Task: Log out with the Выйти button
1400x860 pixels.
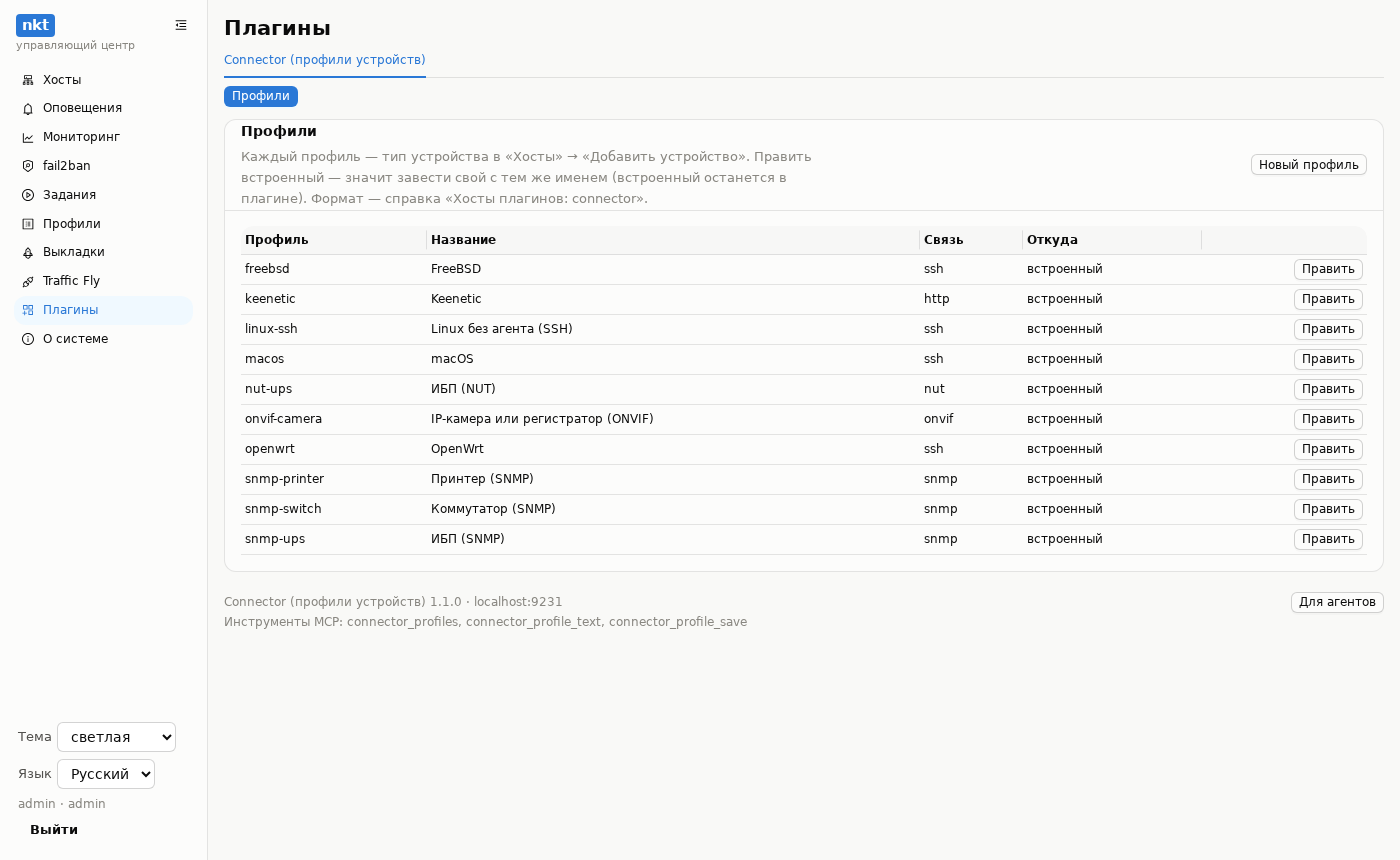Action: coord(54,830)
